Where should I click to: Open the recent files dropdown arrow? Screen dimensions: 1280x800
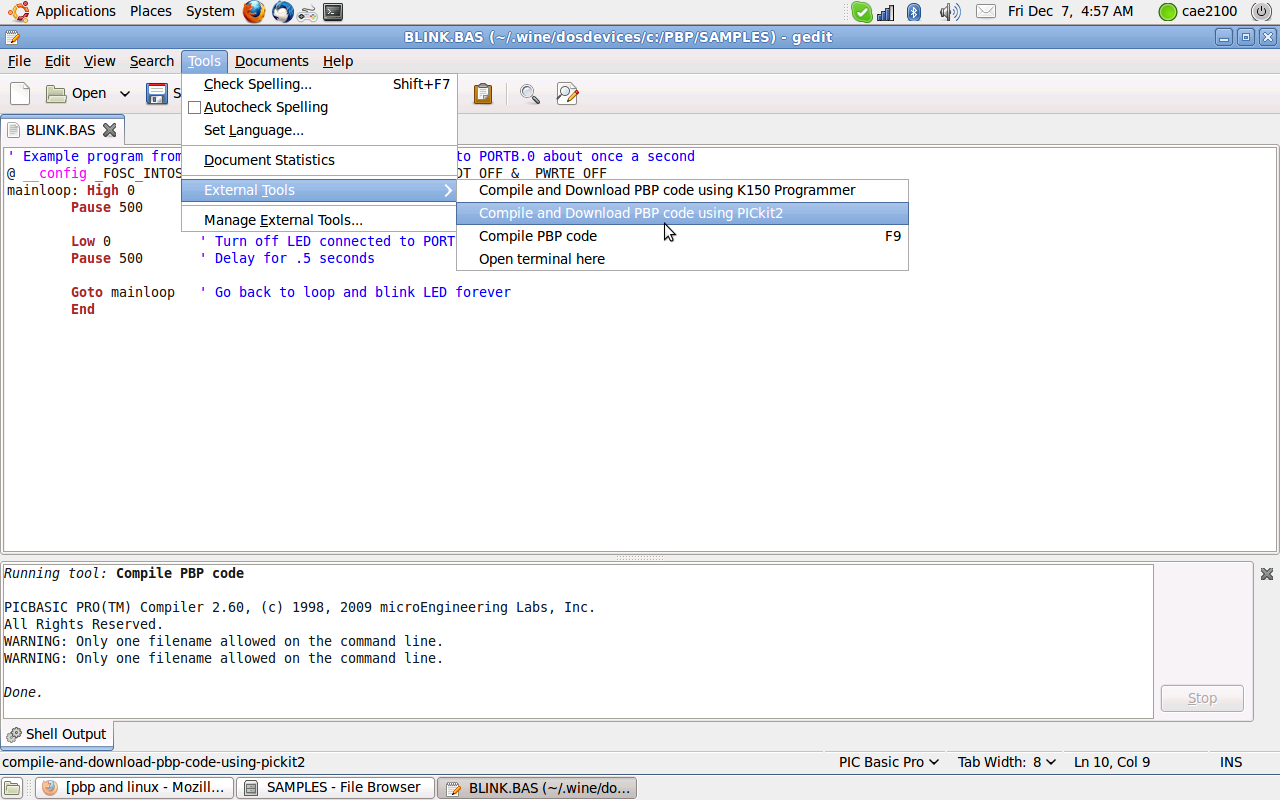point(125,93)
